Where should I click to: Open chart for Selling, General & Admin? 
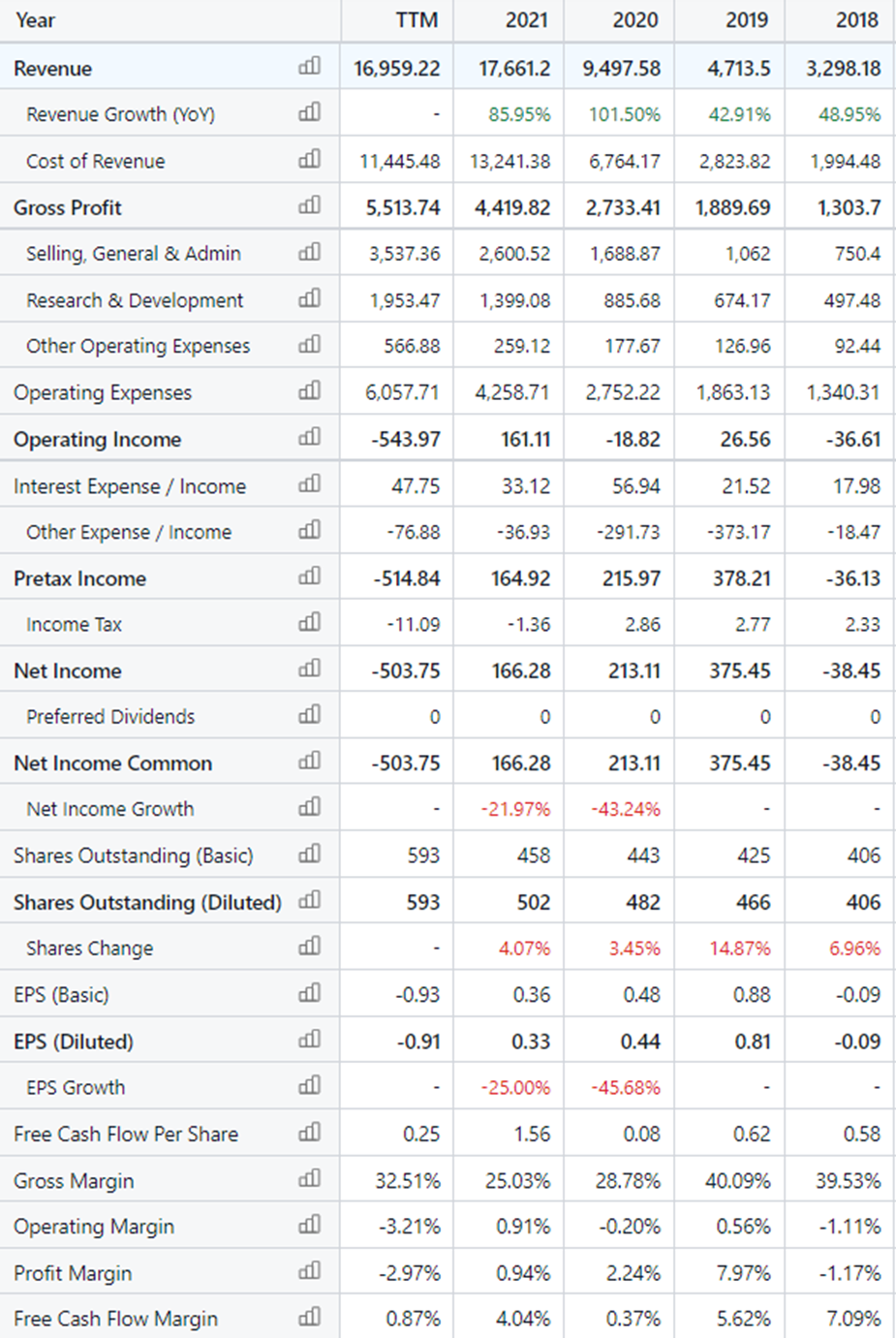pos(309,252)
